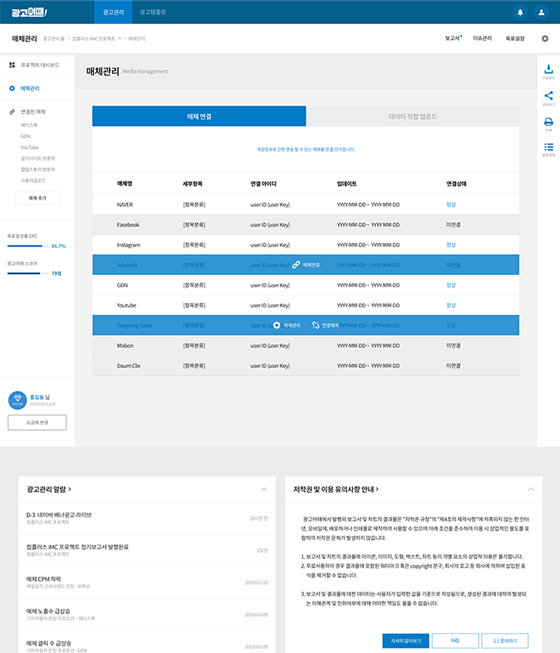Open the 보고서 menu item
The width and height of the screenshot is (560, 653).
coord(453,38)
